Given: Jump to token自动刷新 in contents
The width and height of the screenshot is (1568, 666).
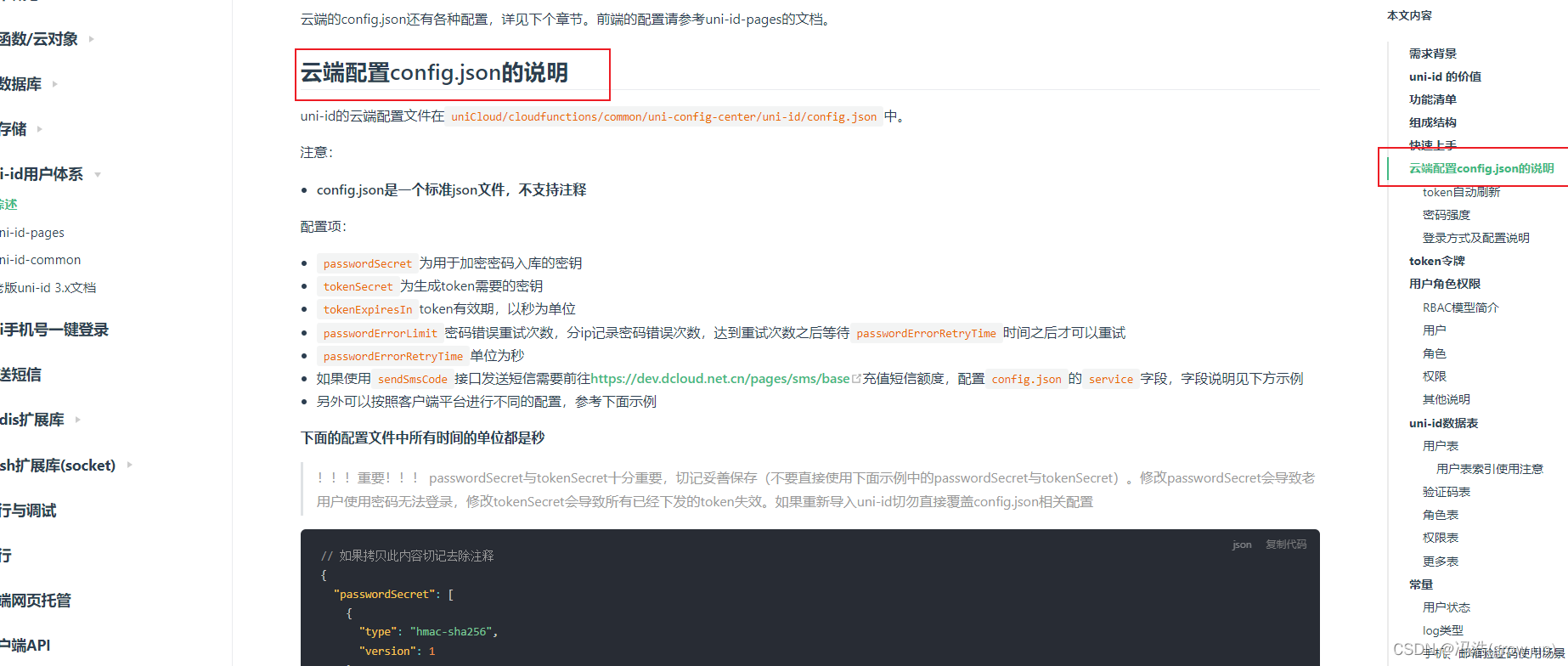Looking at the screenshot, I should point(1462,192).
